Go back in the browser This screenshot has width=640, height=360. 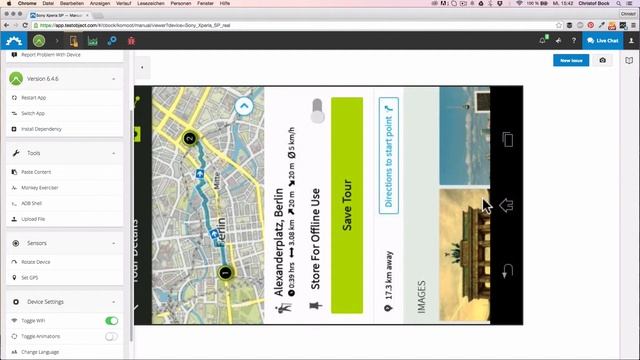[6, 25]
